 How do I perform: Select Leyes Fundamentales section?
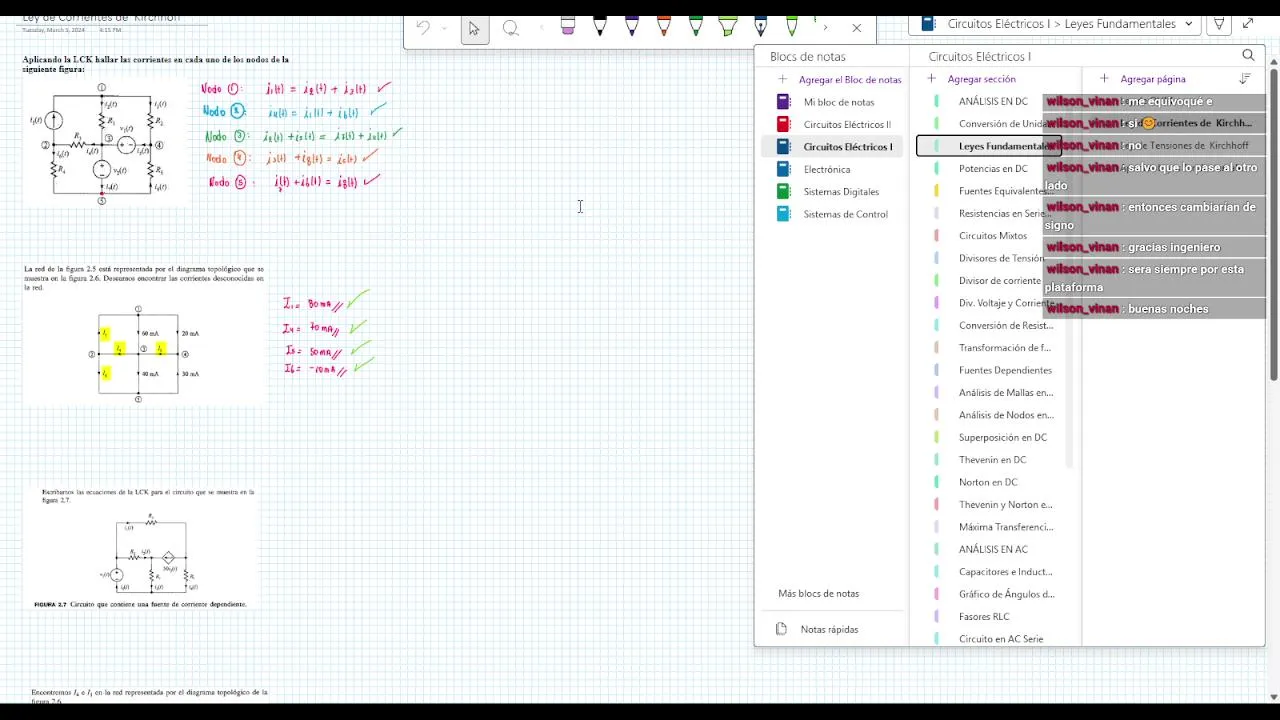coord(989,146)
